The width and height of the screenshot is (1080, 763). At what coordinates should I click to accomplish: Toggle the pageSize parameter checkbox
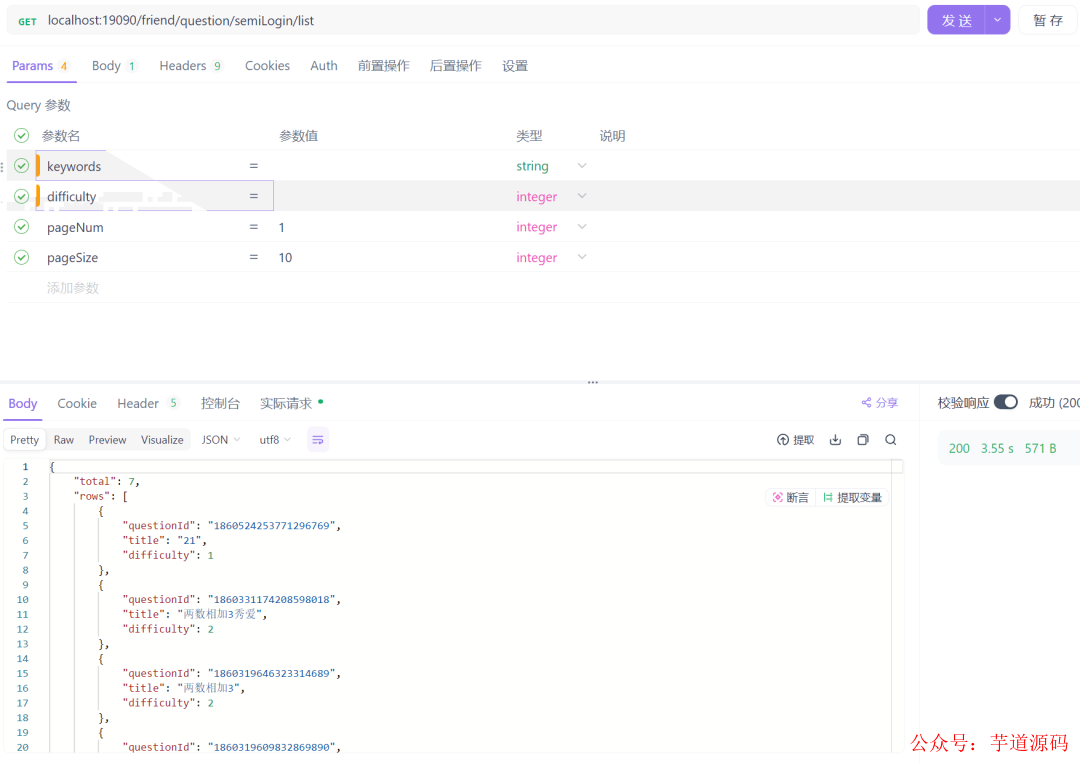(21, 258)
